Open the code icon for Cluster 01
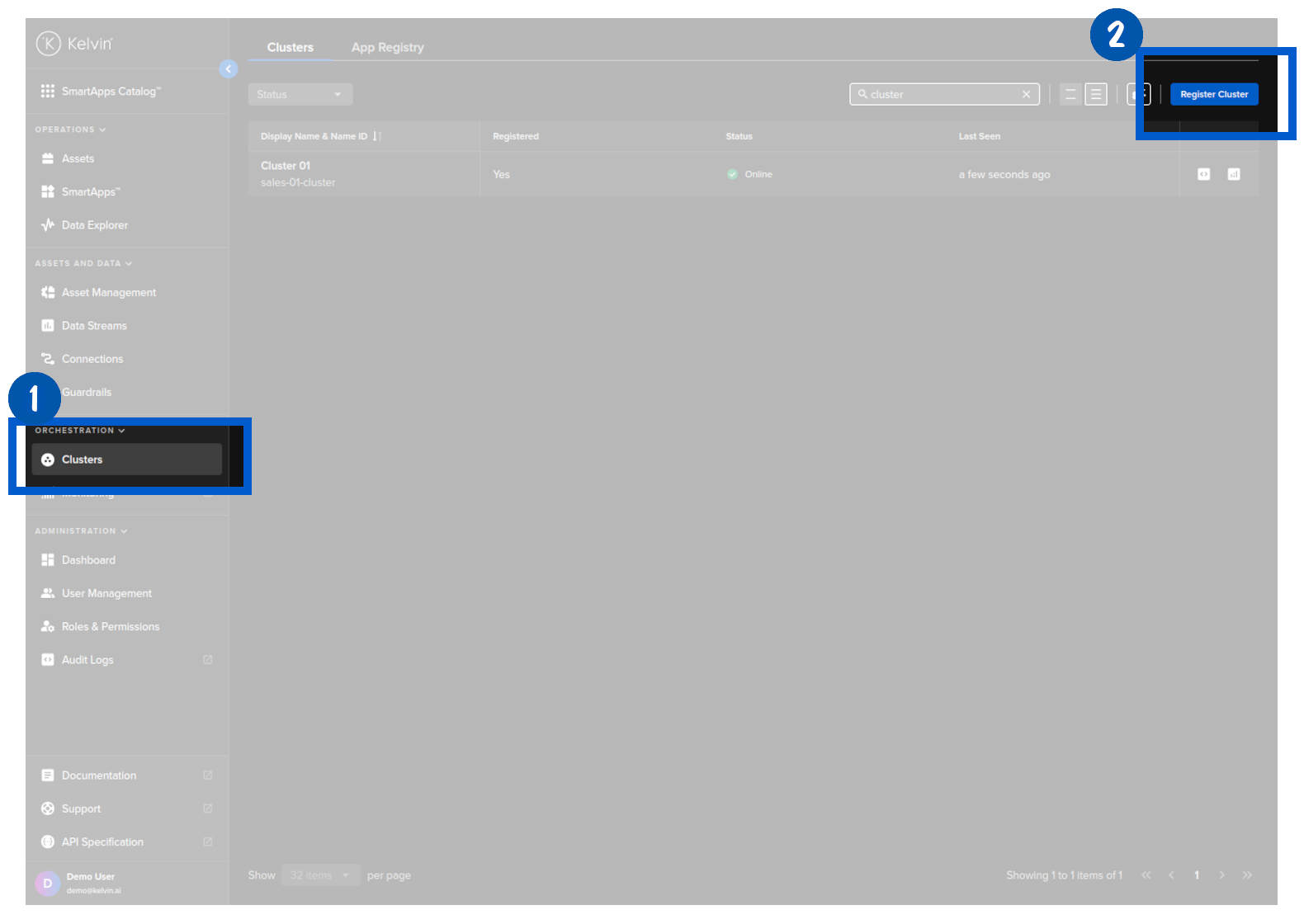The height and width of the screenshot is (924, 1304). 1203,174
